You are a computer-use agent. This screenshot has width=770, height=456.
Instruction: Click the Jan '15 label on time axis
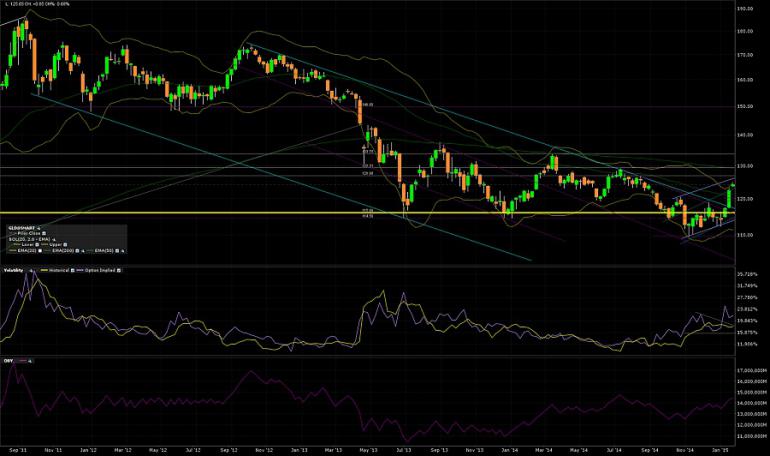pos(719,450)
